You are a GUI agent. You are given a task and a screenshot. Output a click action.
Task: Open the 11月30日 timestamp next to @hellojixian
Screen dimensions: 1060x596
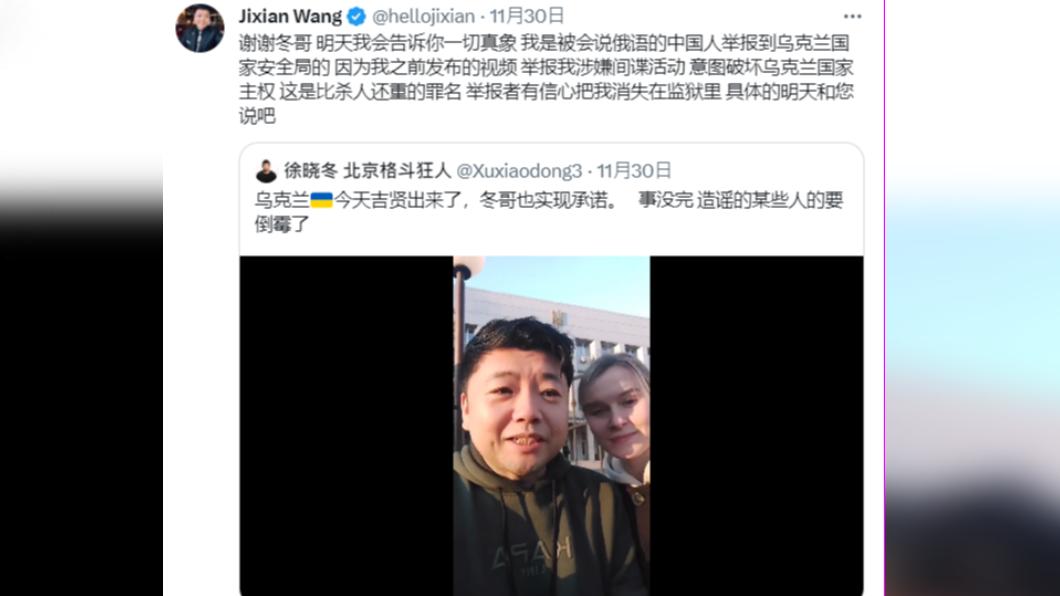(527, 16)
